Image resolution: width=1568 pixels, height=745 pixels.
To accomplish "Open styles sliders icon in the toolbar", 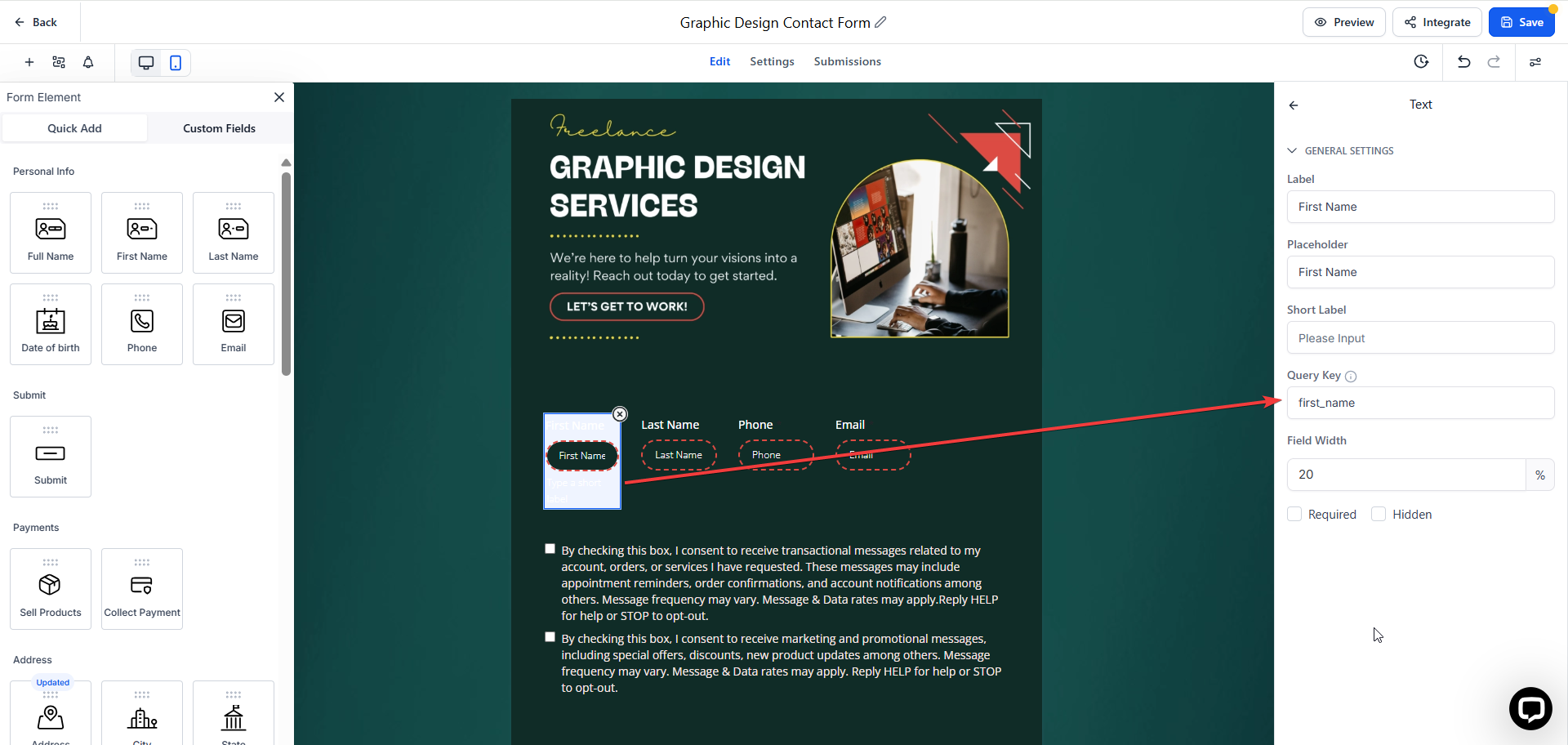I will point(1535,62).
